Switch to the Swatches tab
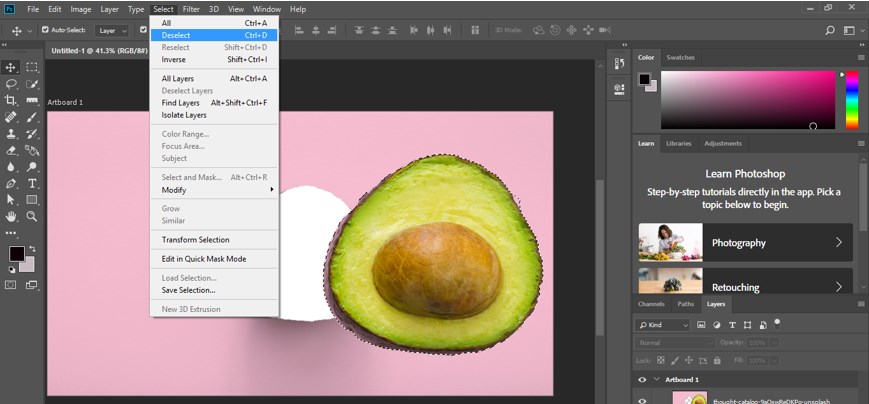The height and width of the screenshot is (404, 869). (x=680, y=58)
